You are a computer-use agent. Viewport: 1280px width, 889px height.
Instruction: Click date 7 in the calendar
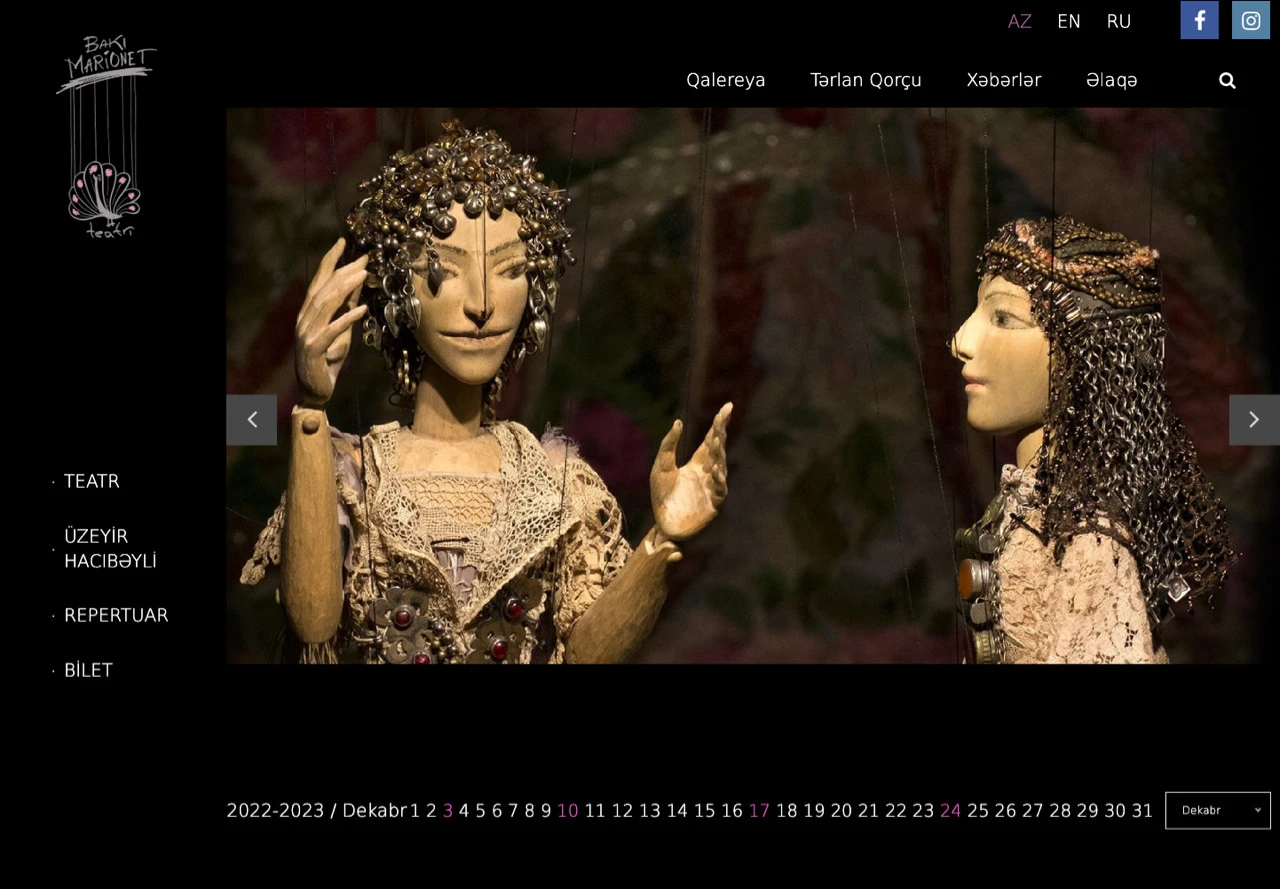pyautogui.click(x=513, y=811)
